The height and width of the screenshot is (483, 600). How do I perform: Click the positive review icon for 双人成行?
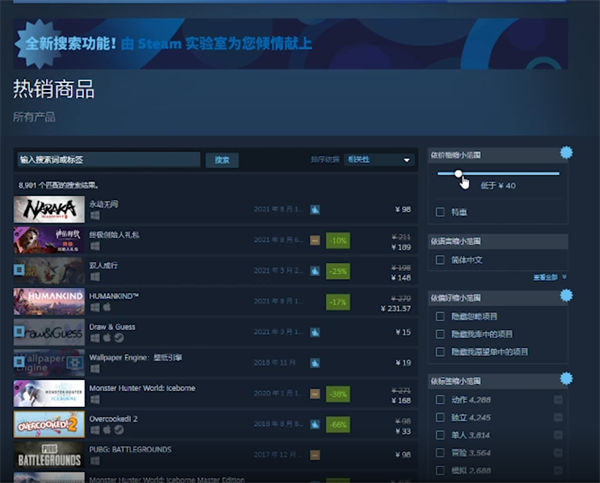tap(315, 271)
